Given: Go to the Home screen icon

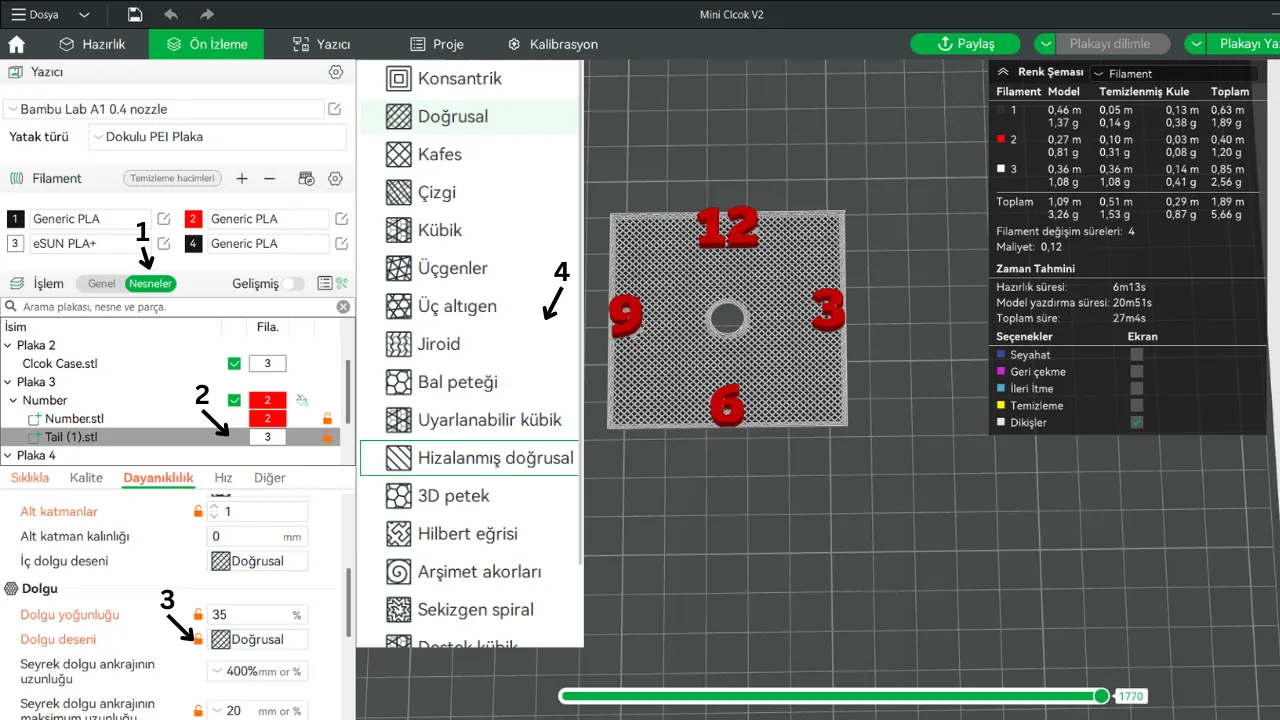Looking at the screenshot, I should (x=16, y=44).
